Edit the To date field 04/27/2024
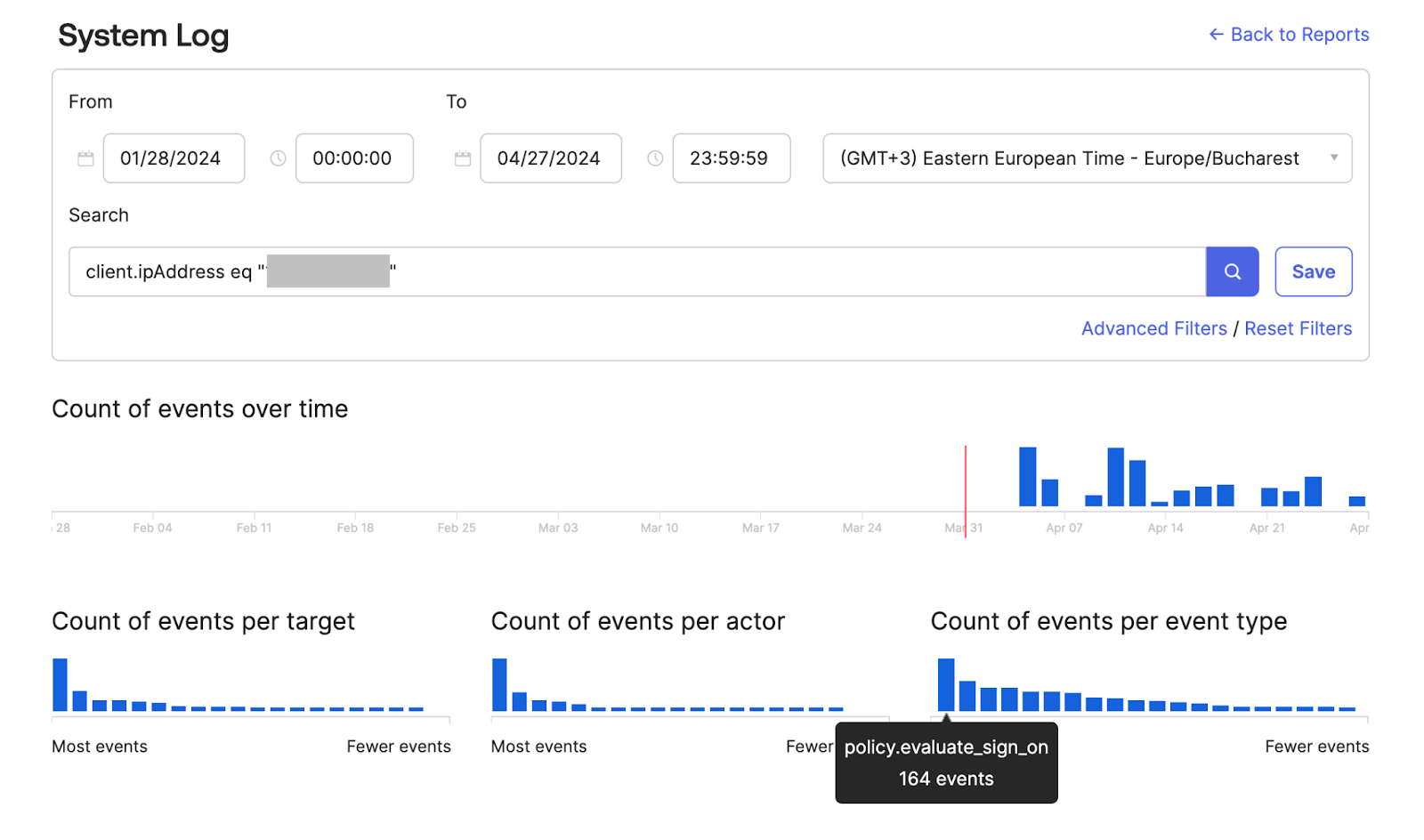Viewport: 1424px width, 840px height. coord(550,158)
